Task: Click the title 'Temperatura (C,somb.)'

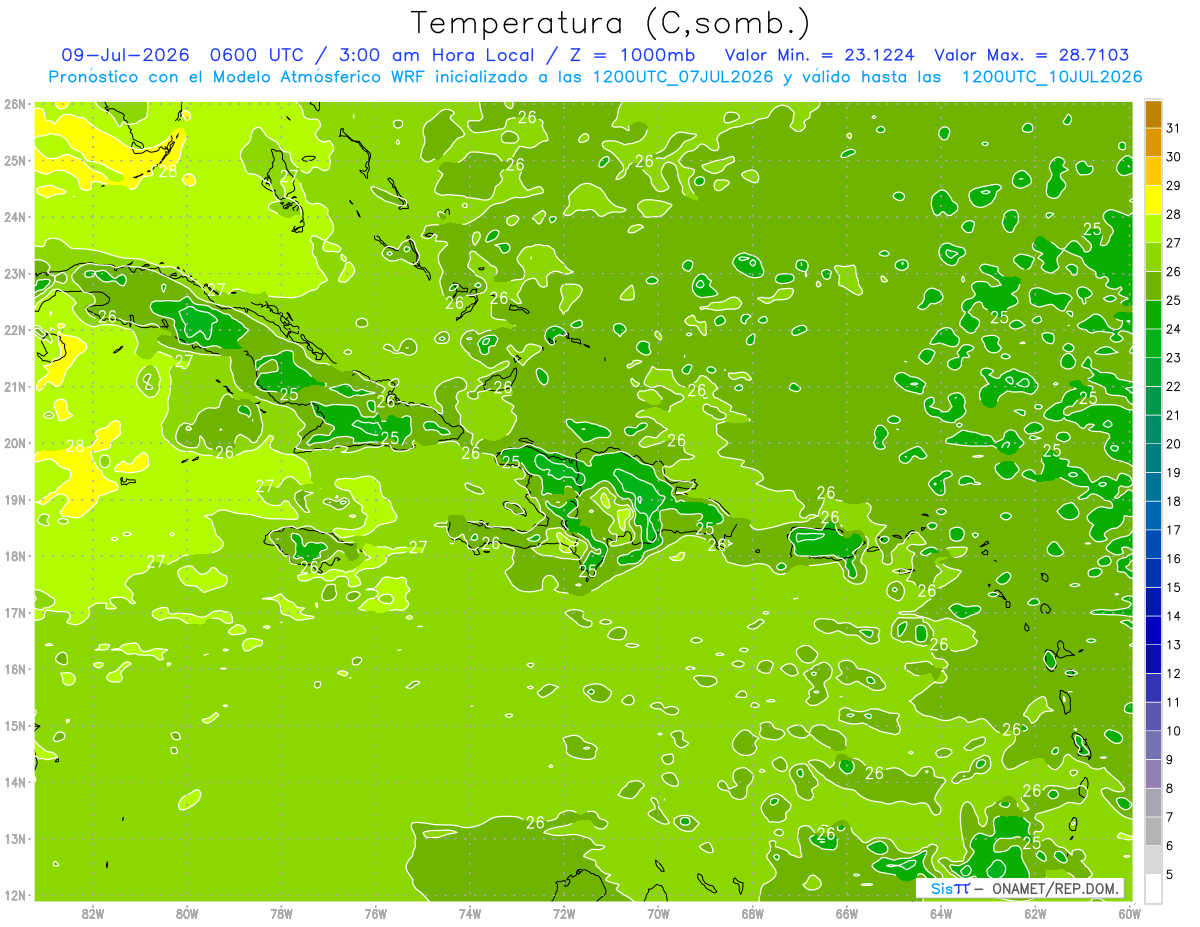Action: (611, 23)
